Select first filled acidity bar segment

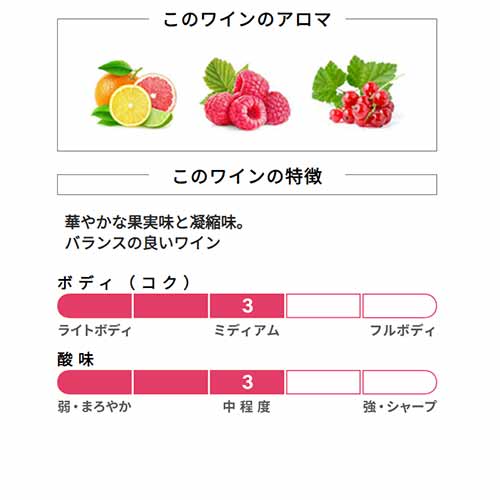(x=95, y=382)
